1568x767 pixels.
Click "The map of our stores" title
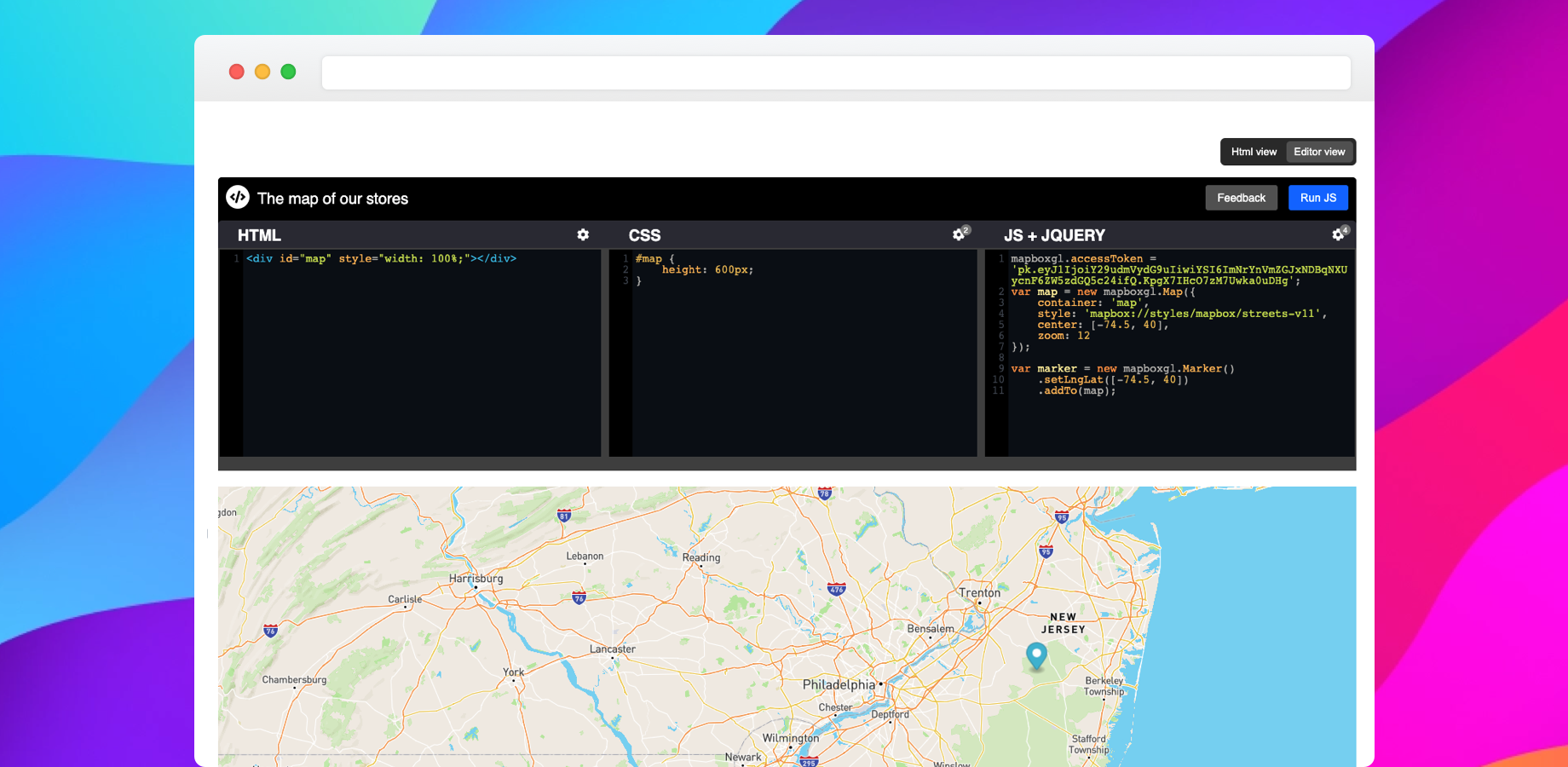[x=332, y=199]
